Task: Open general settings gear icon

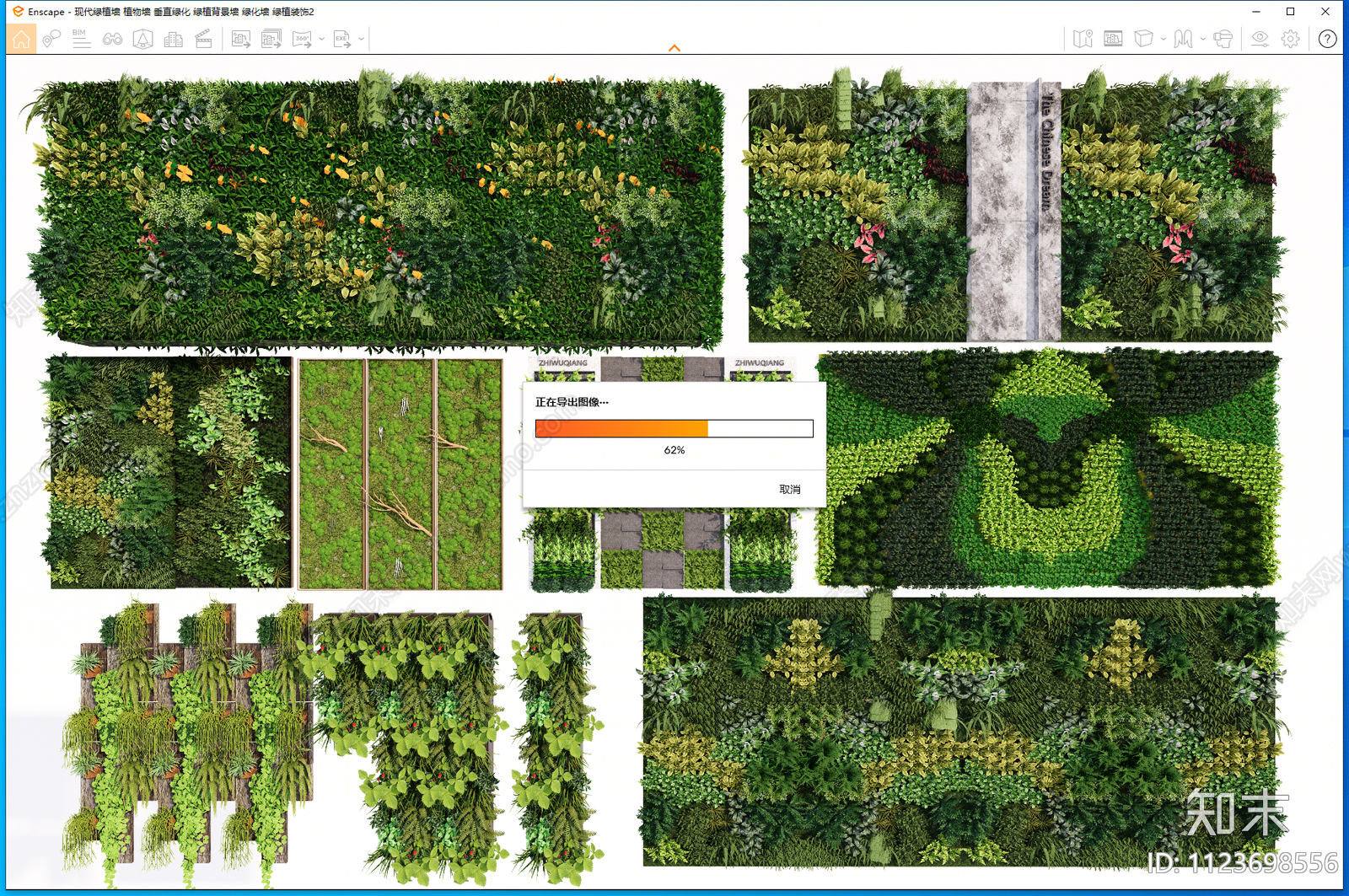Action: (1290, 39)
